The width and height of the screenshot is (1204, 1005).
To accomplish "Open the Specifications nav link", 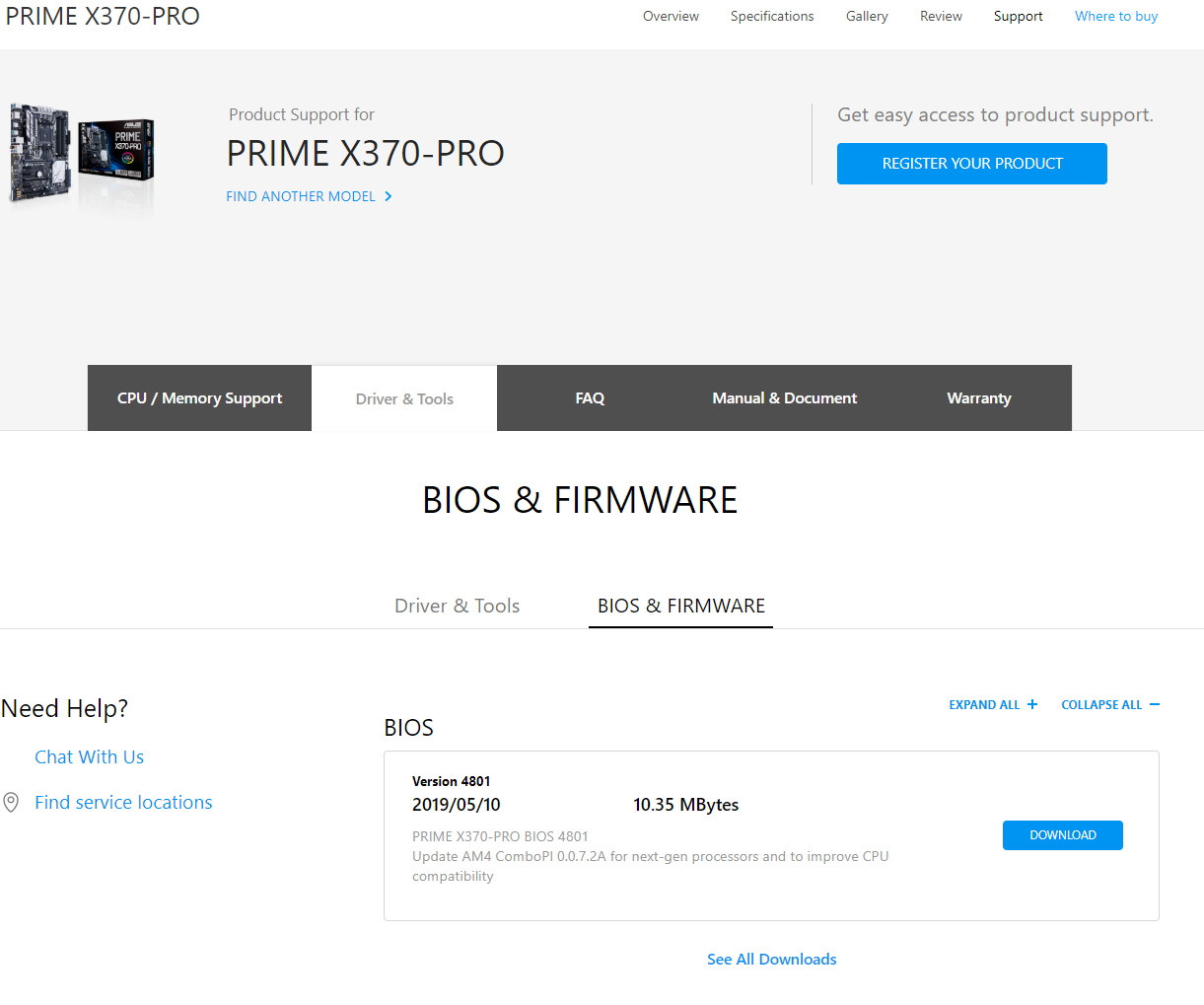I will pos(772,16).
